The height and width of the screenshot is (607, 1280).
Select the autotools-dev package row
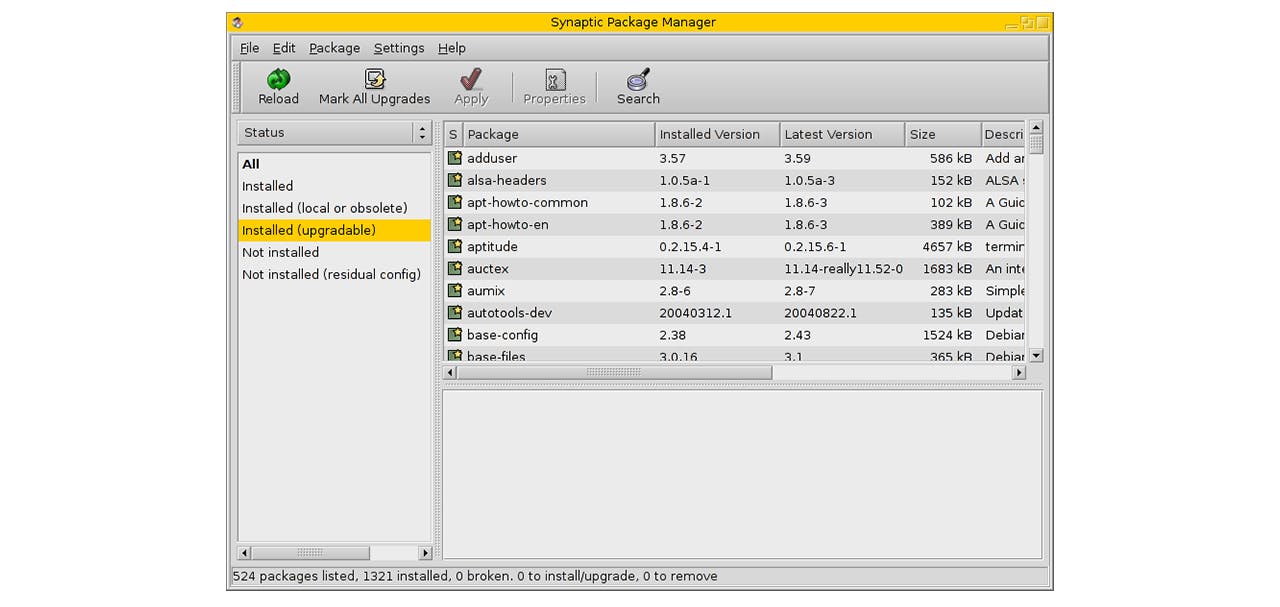point(509,313)
